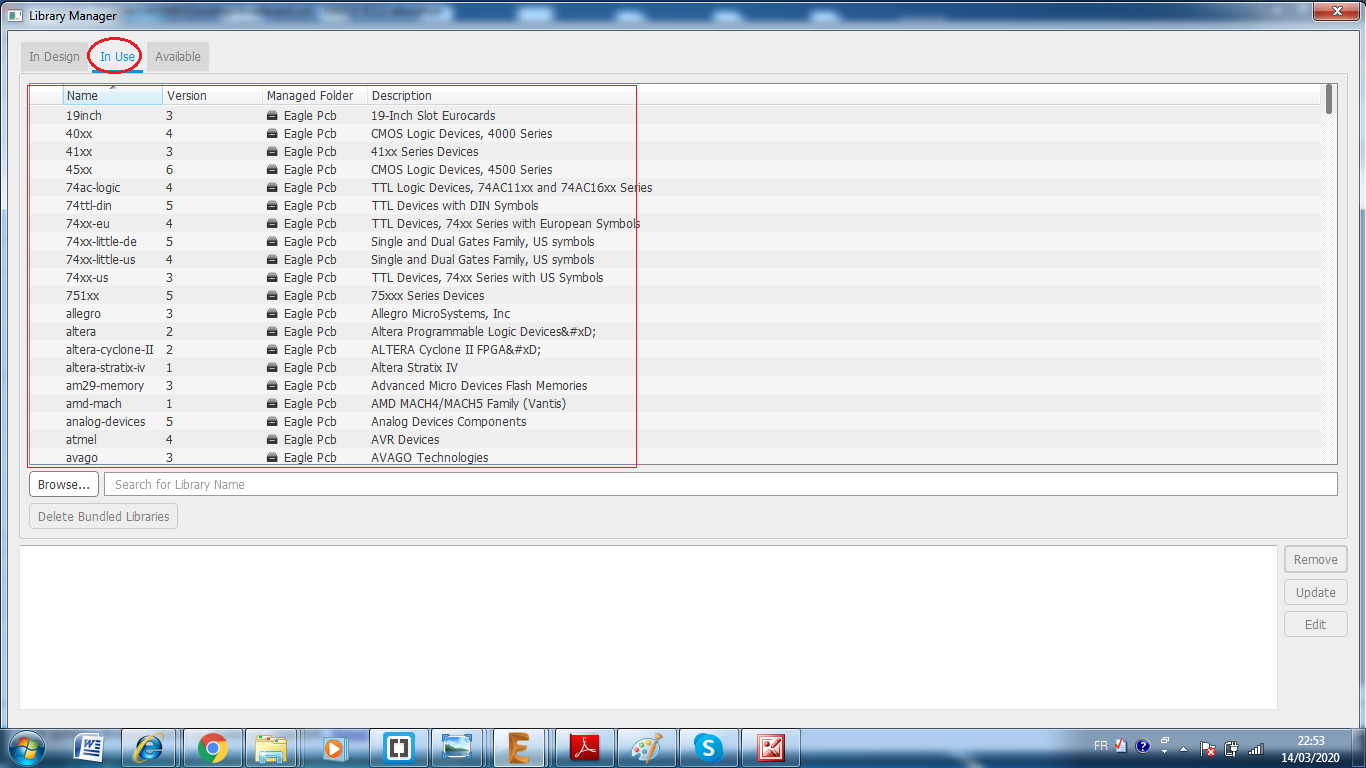Click the managed folder icon for 74ttl-din
Image resolution: width=1366 pixels, height=768 pixels.
coord(272,206)
